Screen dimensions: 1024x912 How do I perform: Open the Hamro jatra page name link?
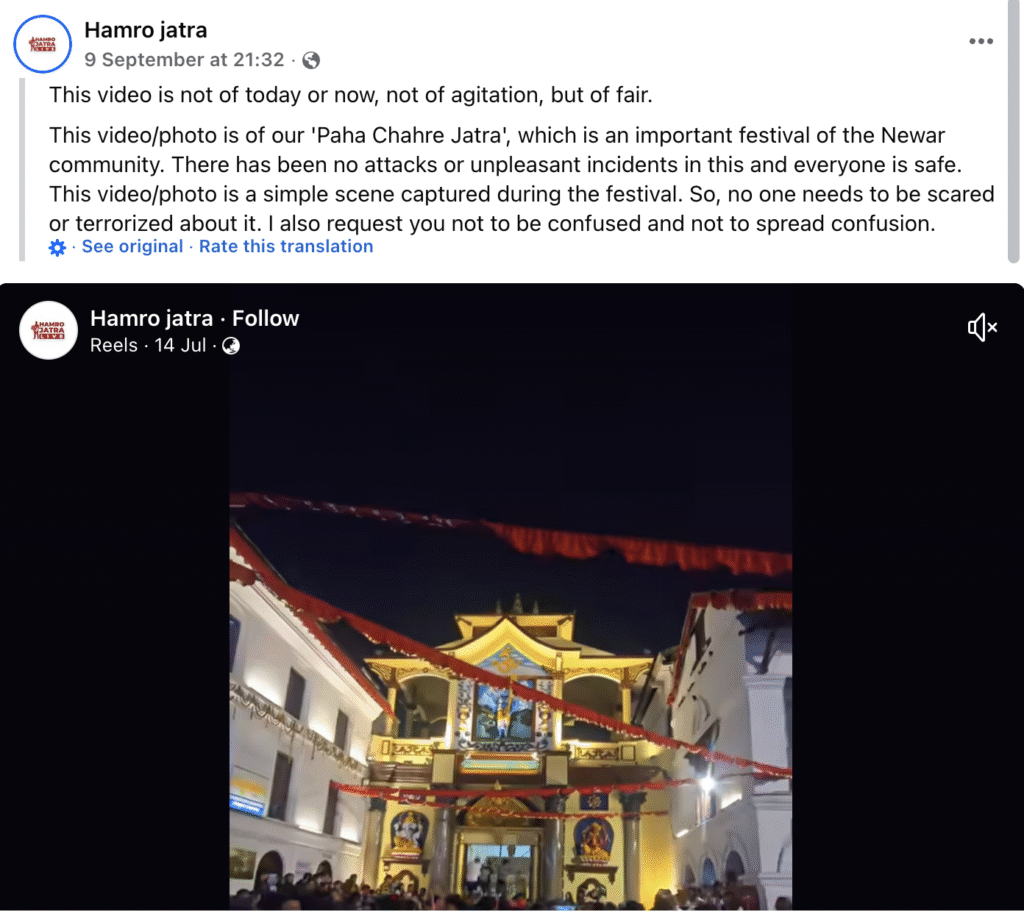pos(146,30)
